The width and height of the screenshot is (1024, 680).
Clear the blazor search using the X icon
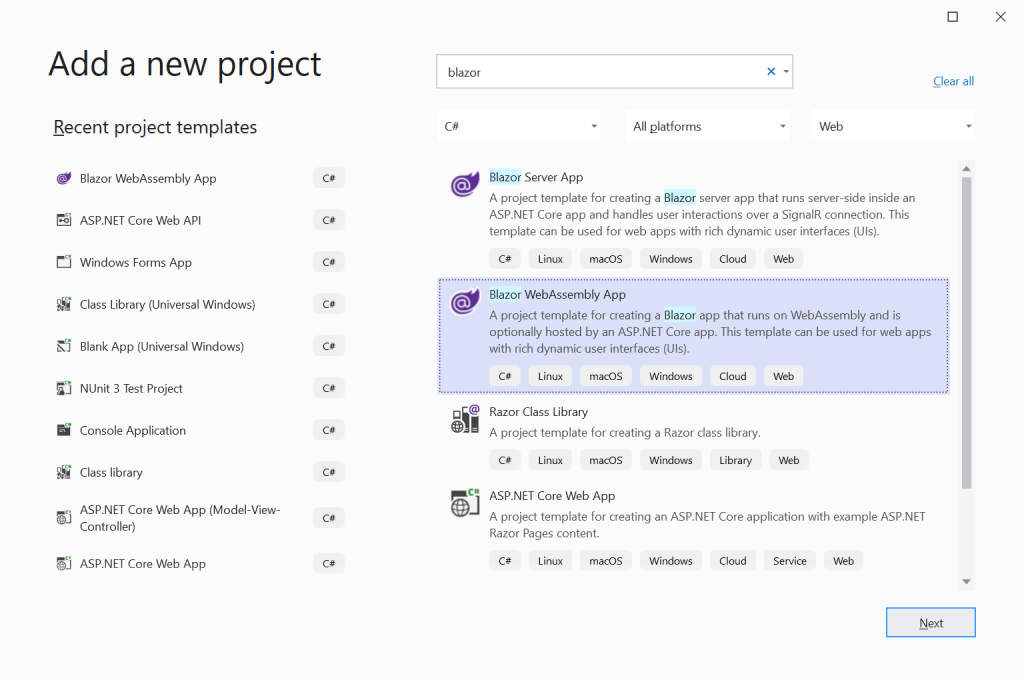click(x=771, y=71)
